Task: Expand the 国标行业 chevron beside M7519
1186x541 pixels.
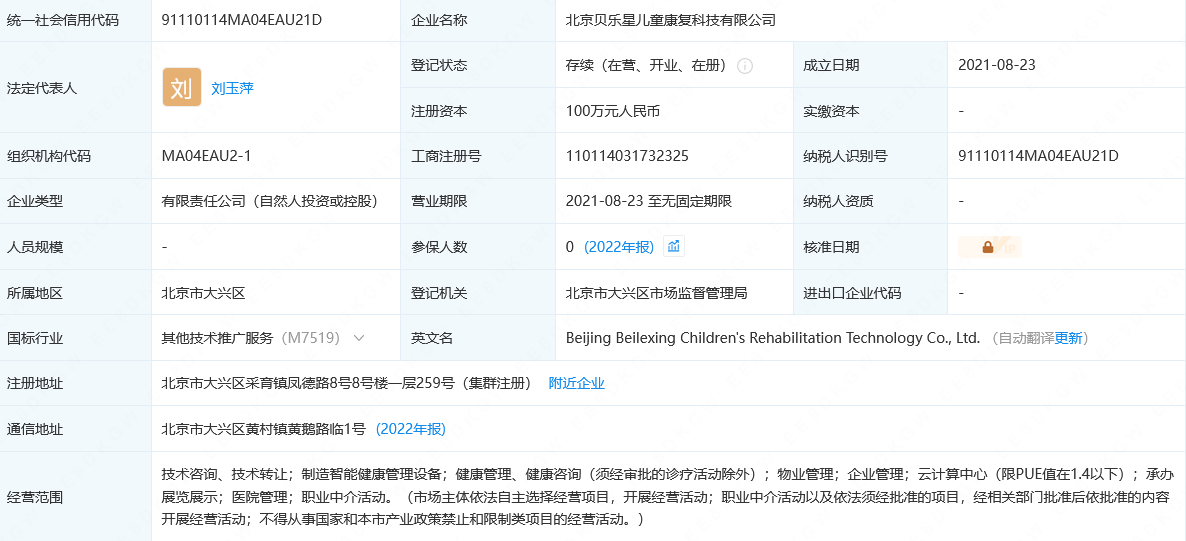Action: tap(359, 337)
